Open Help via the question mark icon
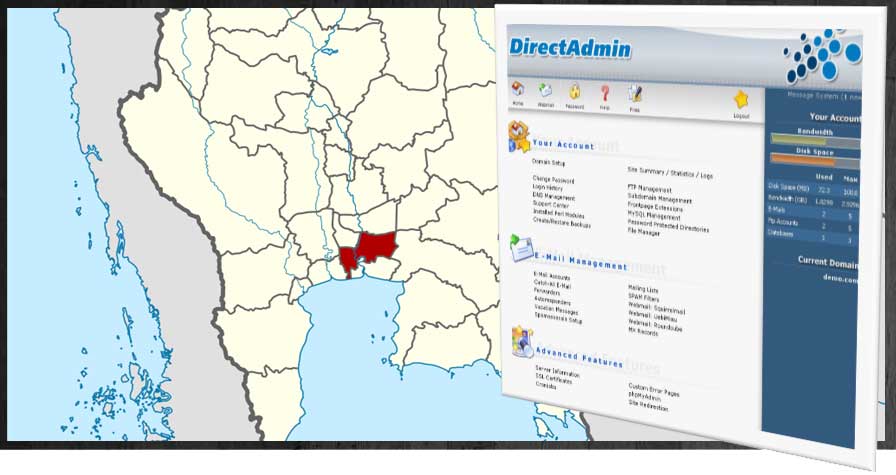The width and height of the screenshot is (896, 475). coord(605,94)
